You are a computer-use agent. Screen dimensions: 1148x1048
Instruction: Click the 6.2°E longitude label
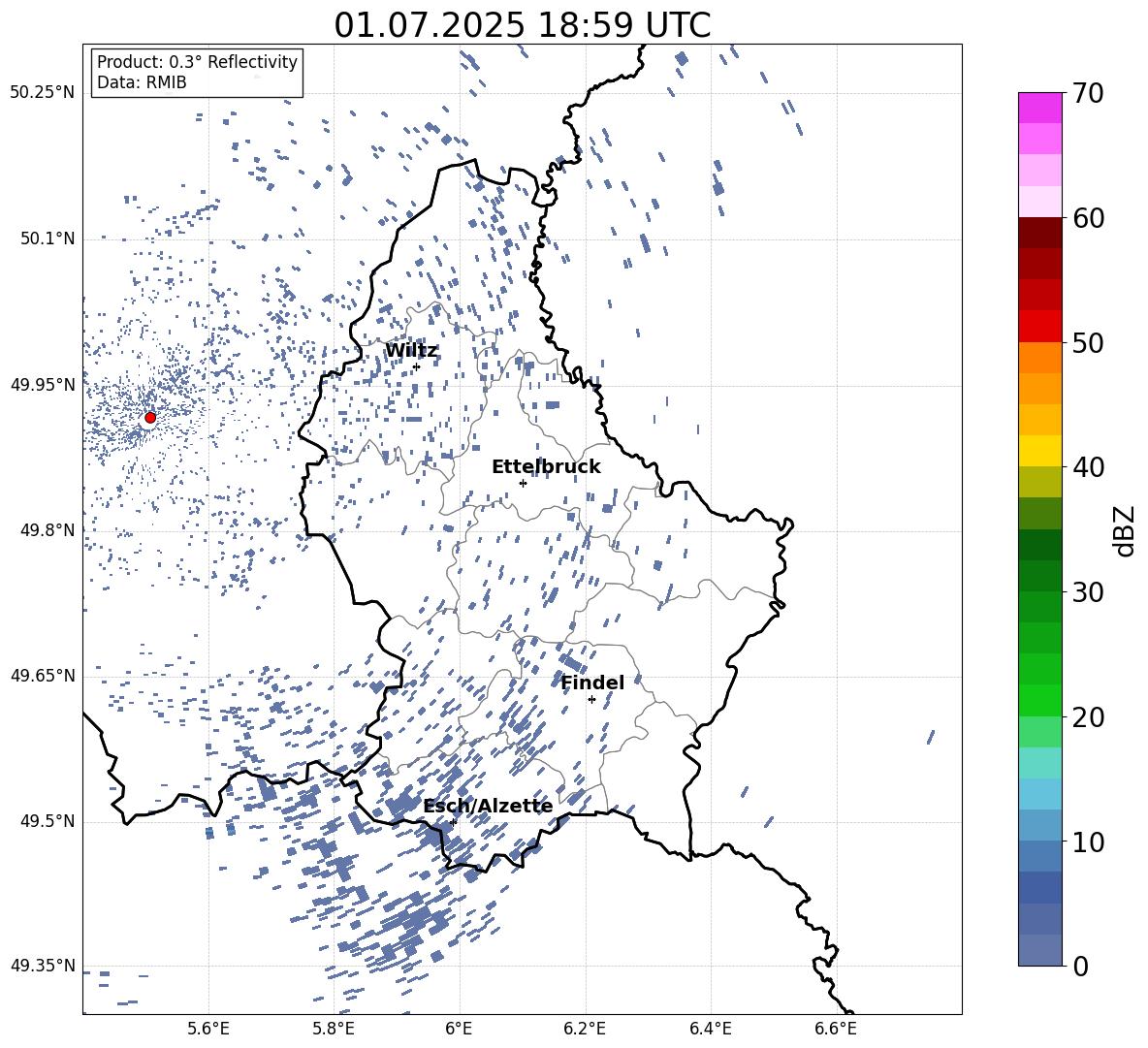tap(585, 1029)
